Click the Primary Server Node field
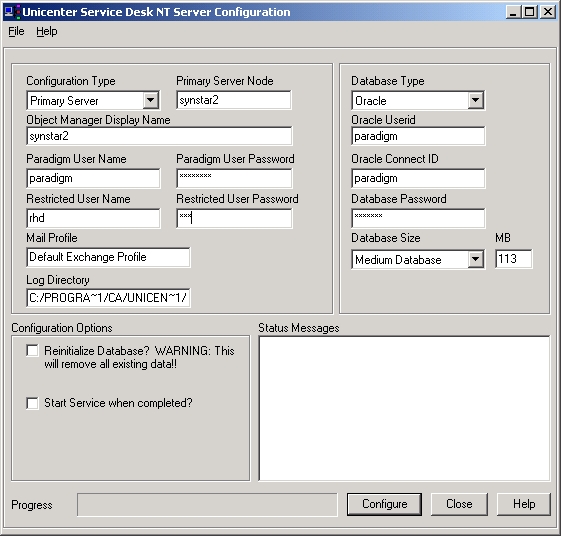This screenshot has height=536, width=561. pos(234,100)
